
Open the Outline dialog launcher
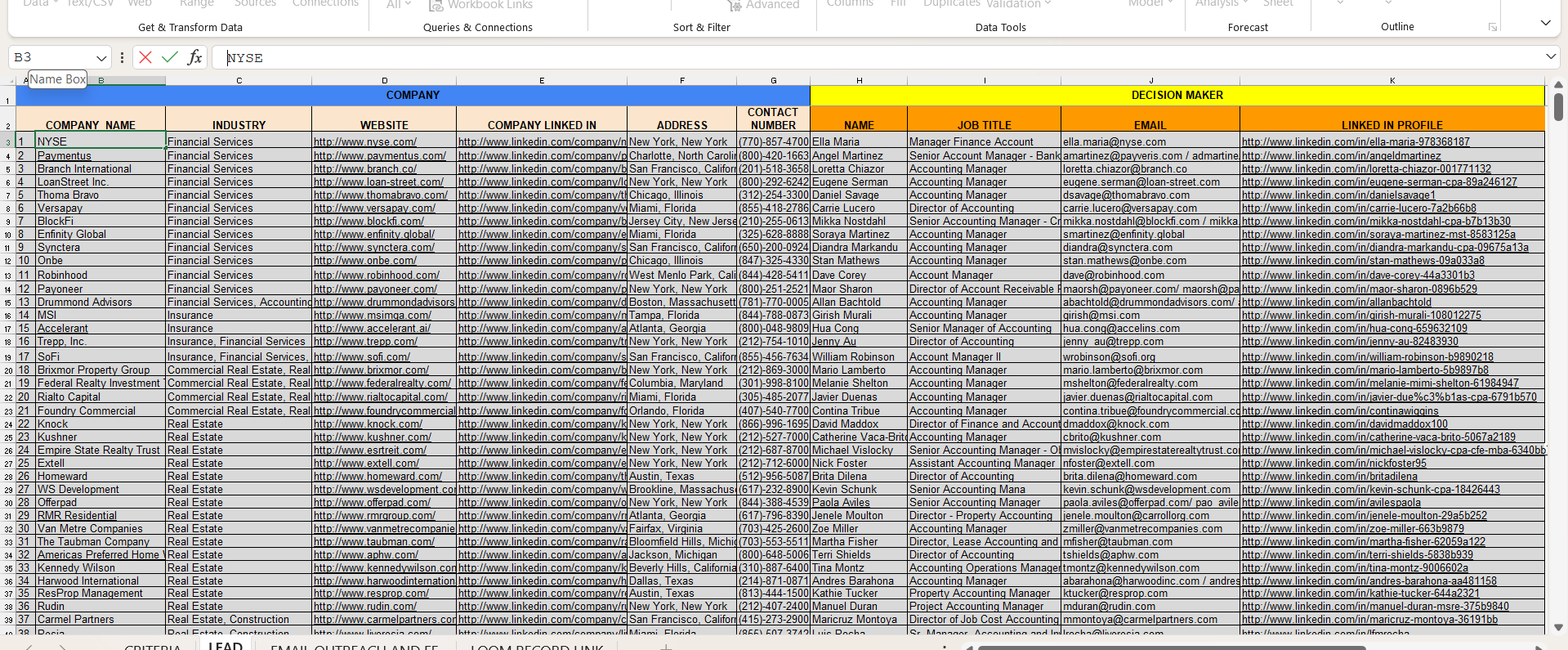pos(1493,27)
